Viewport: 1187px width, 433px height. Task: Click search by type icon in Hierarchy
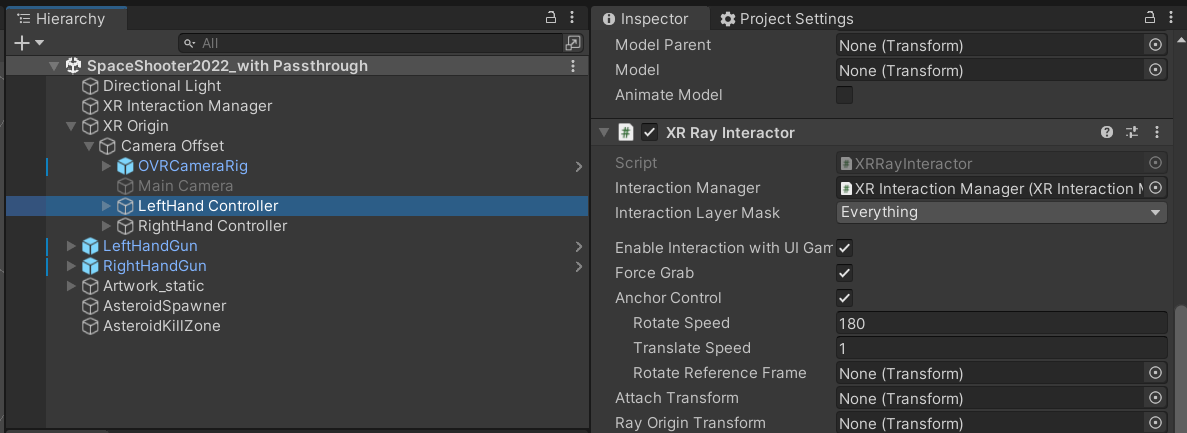coord(572,43)
